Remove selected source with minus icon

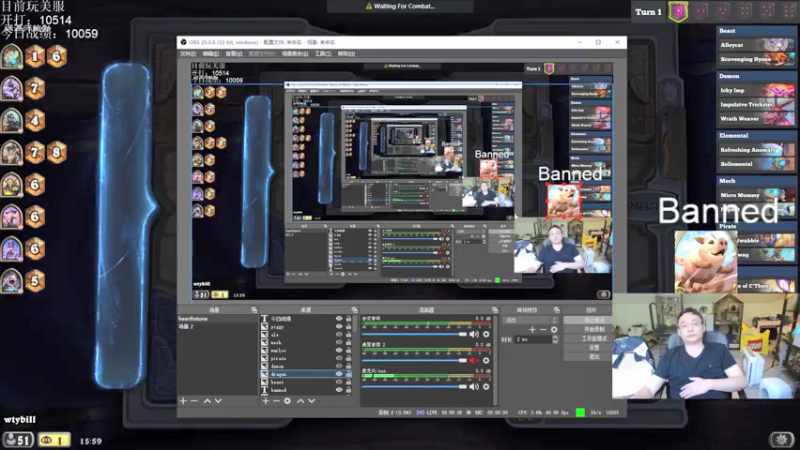pyautogui.click(x=276, y=401)
